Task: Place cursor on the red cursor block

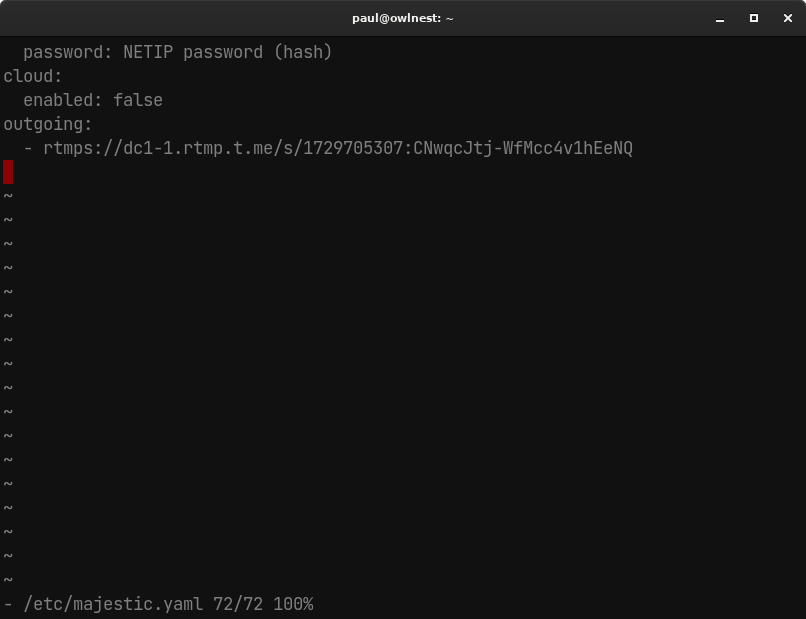Action: [x=8, y=172]
